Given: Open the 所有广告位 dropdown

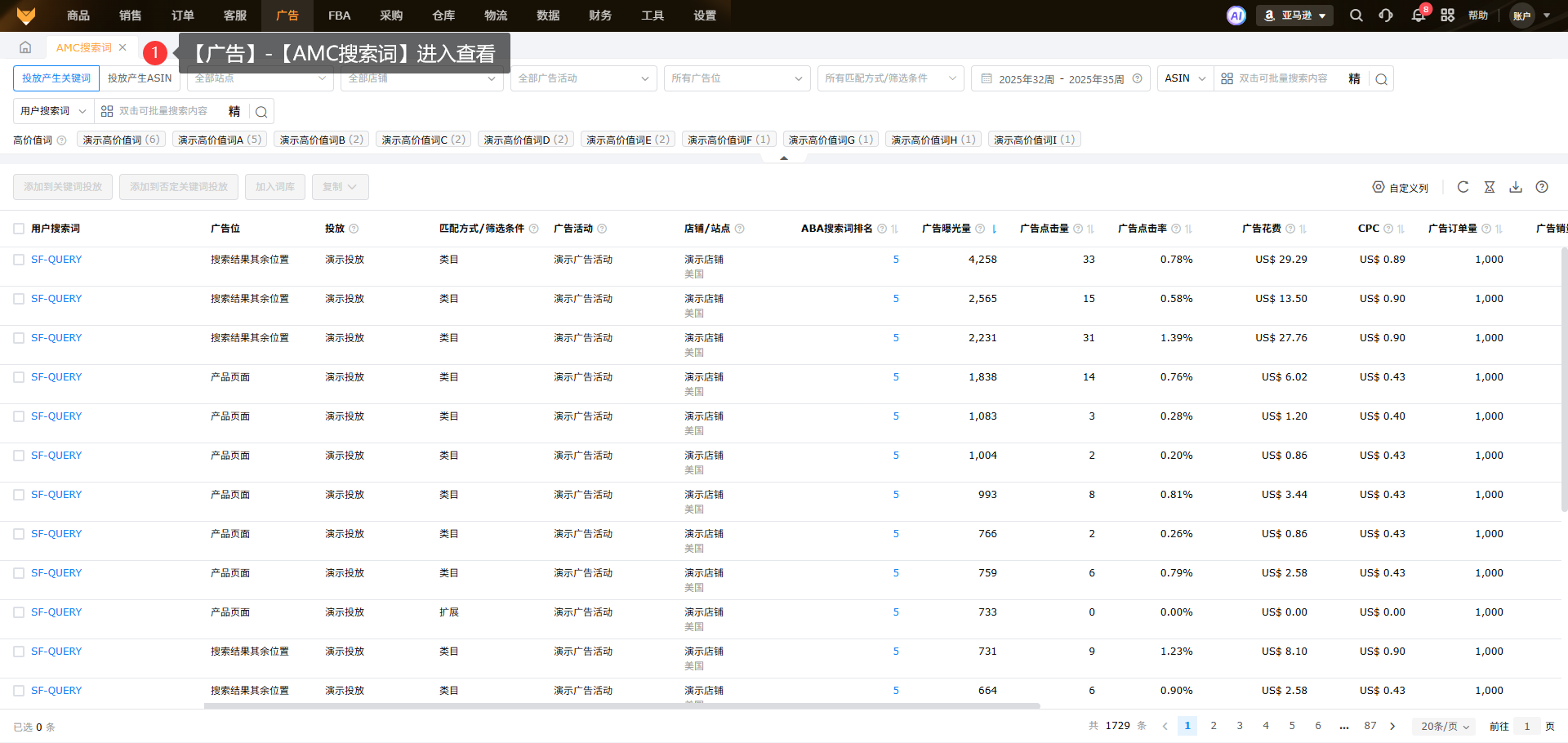Looking at the screenshot, I should click(x=736, y=78).
